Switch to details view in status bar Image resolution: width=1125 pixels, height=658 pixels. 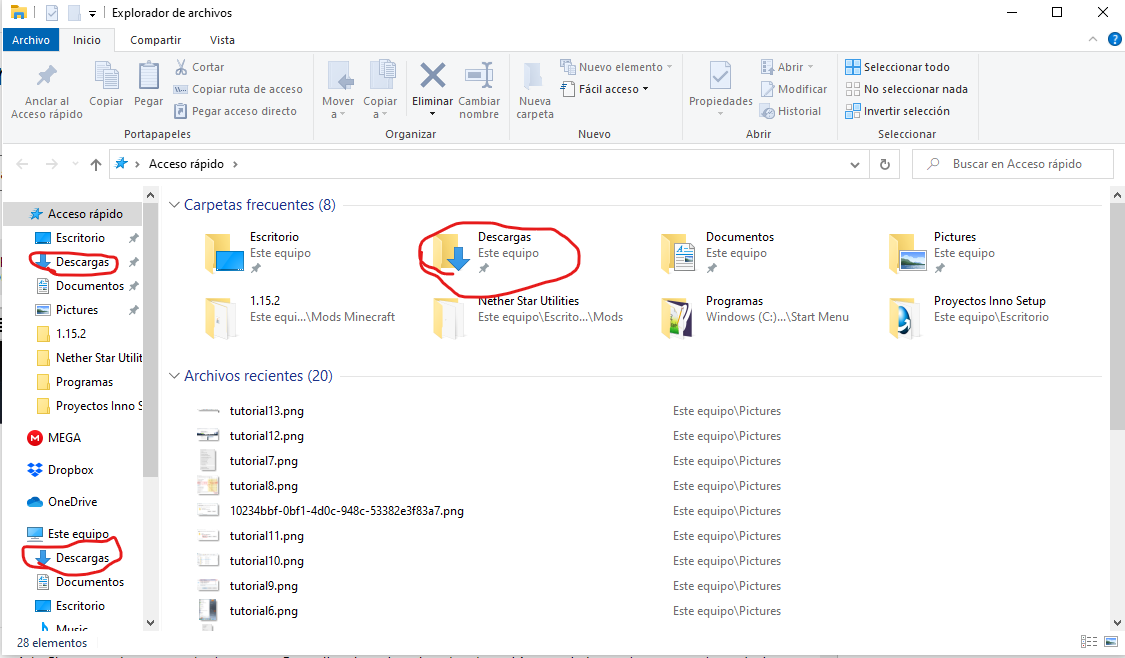tap(1088, 641)
